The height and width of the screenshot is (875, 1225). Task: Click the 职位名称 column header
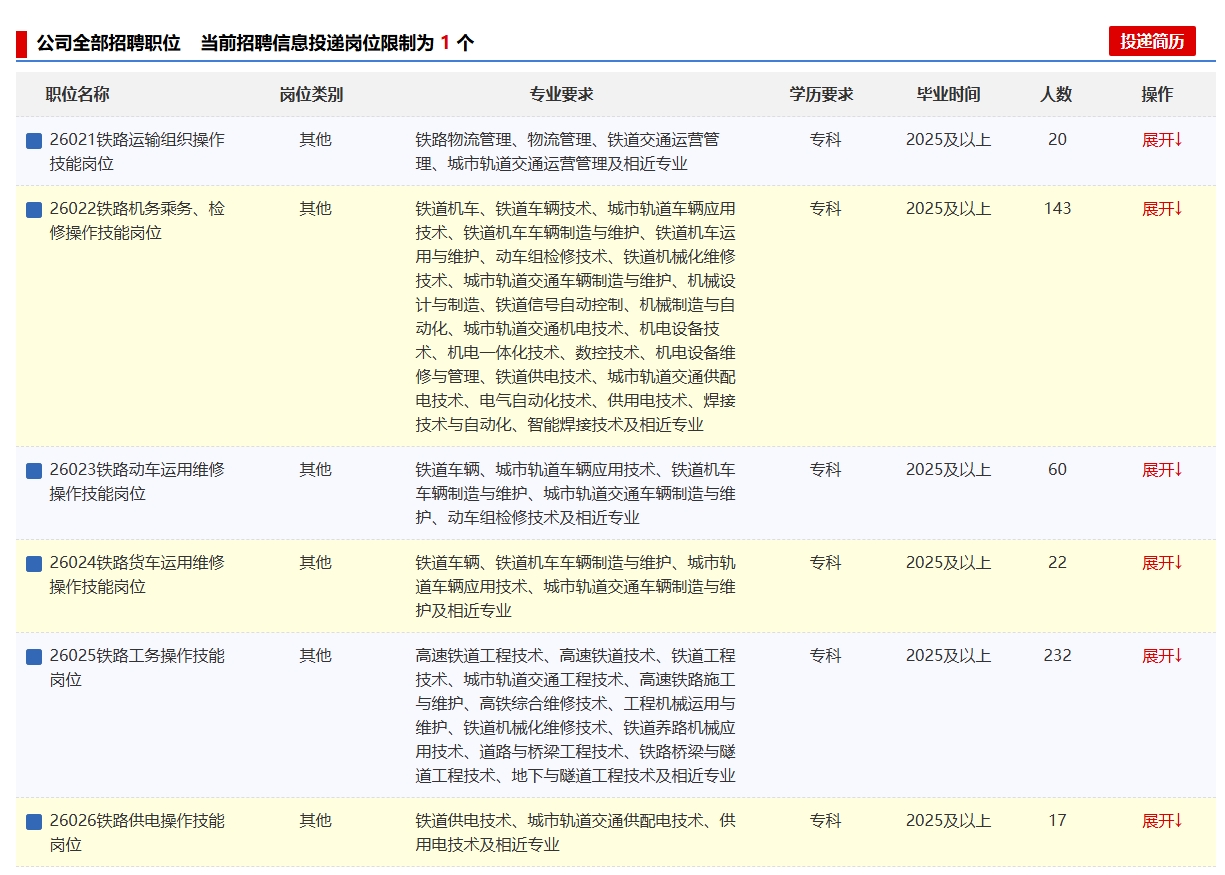click(x=77, y=94)
